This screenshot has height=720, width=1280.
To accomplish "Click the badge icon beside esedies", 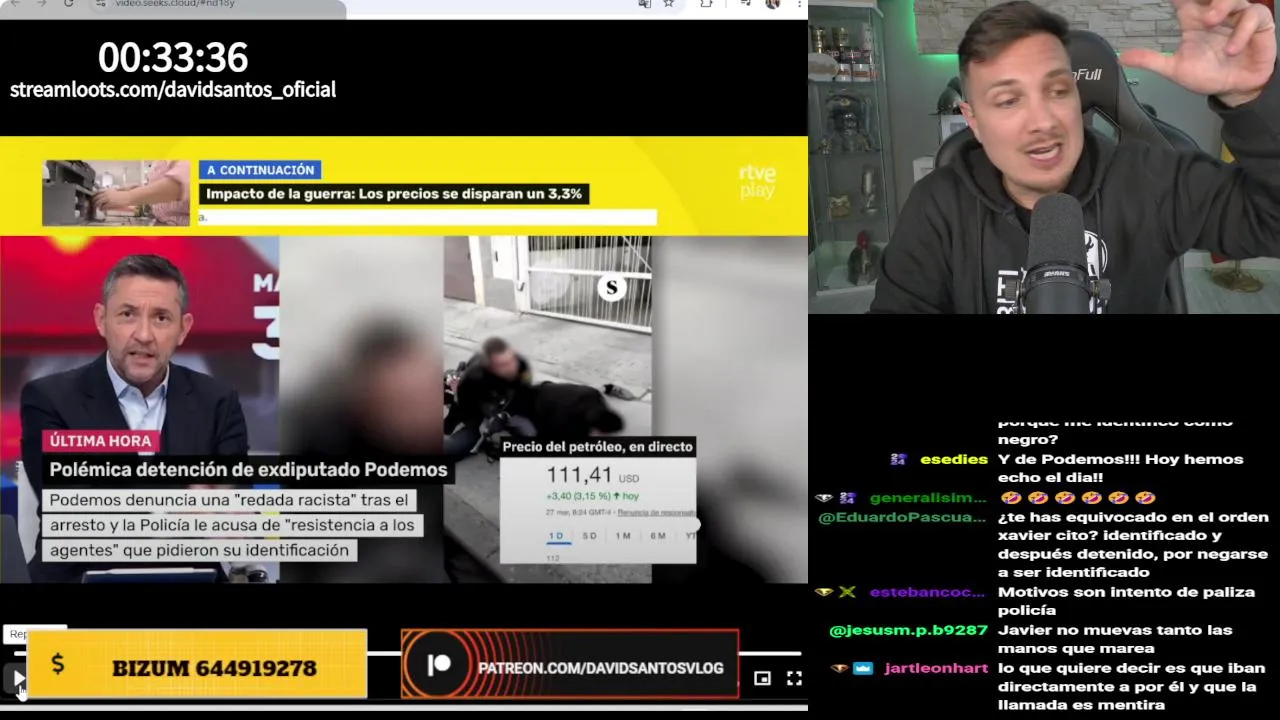I will pyautogui.click(x=898, y=459).
